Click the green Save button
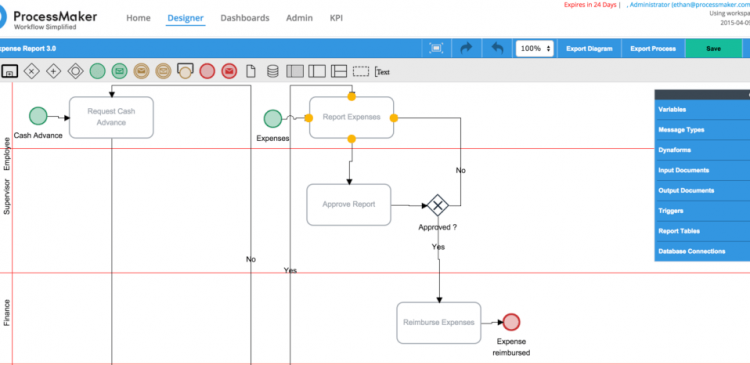The image size is (750, 365). [713, 48]
